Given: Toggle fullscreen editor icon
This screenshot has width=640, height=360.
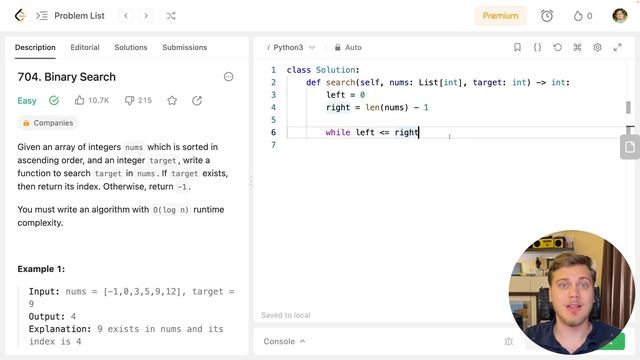Looking at the screenshot, I should pyautogui.click(x=617, y=47).
